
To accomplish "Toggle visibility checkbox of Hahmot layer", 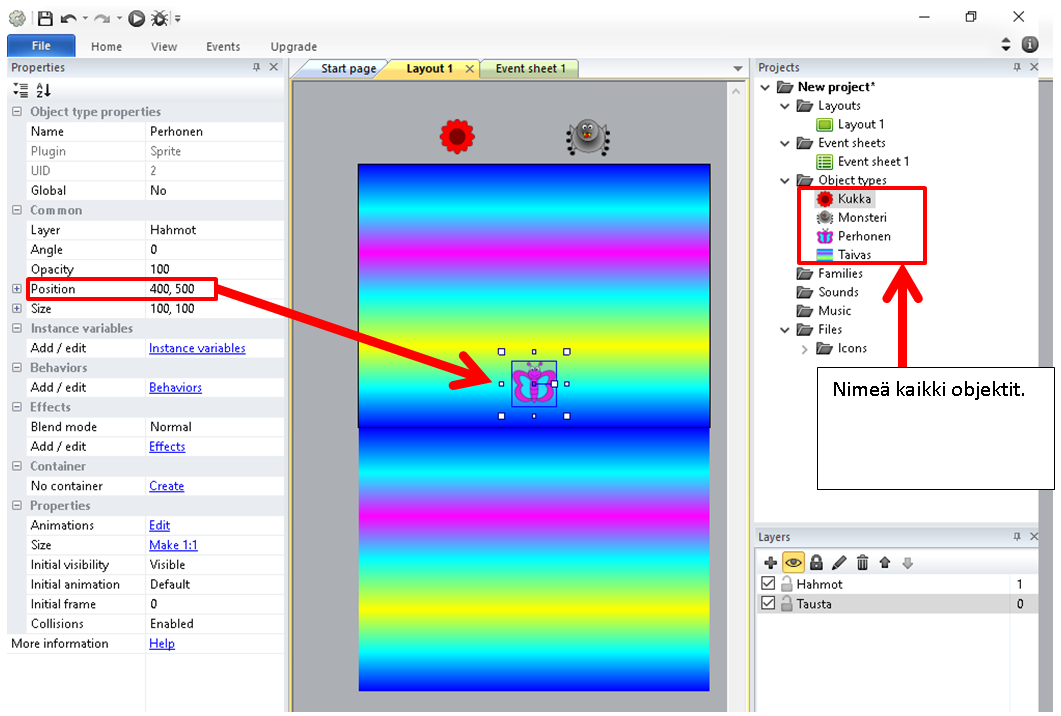I will [x=768, y=584].
